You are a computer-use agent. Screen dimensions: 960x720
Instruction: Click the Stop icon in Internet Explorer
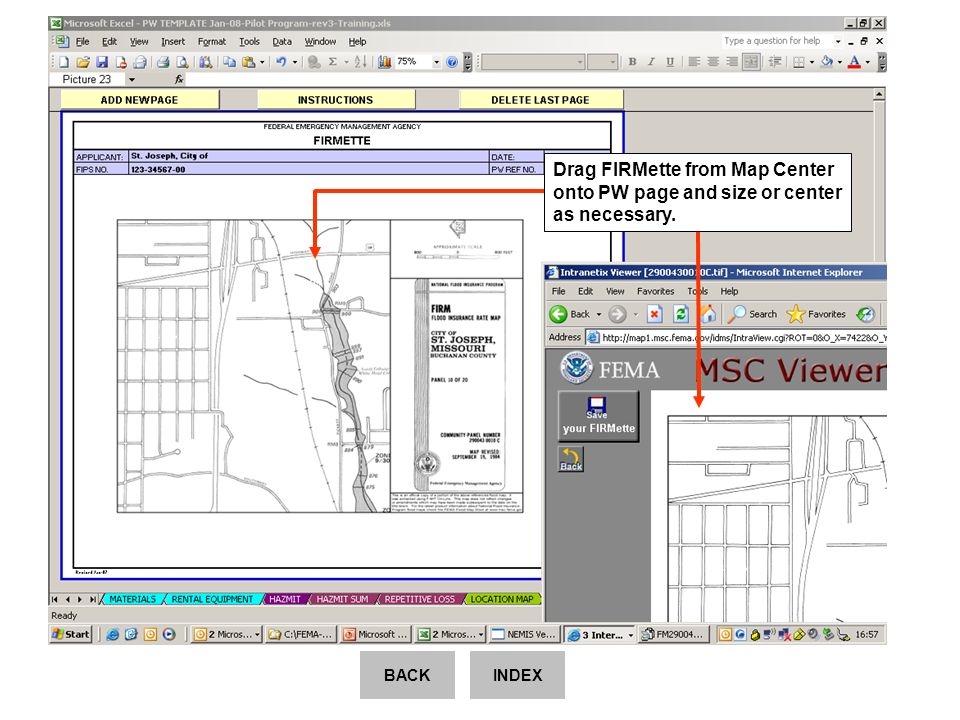tap(654, 314)
